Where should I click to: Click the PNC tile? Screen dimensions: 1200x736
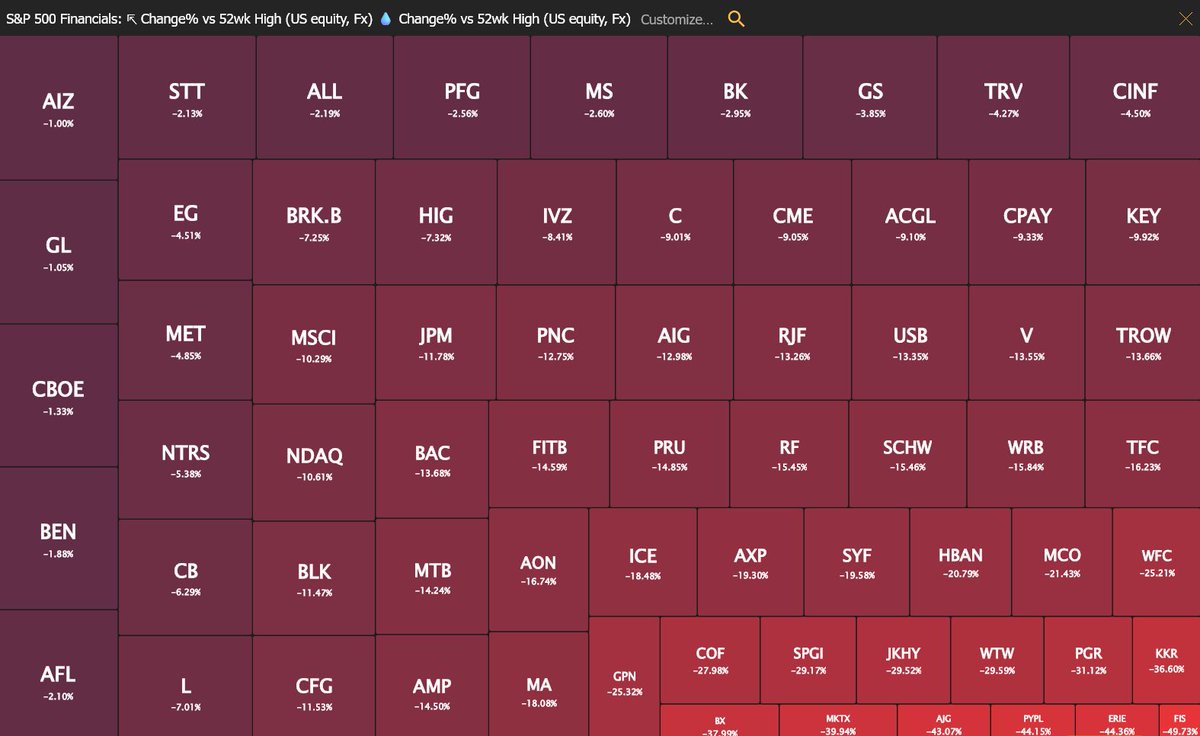[556, 343]
